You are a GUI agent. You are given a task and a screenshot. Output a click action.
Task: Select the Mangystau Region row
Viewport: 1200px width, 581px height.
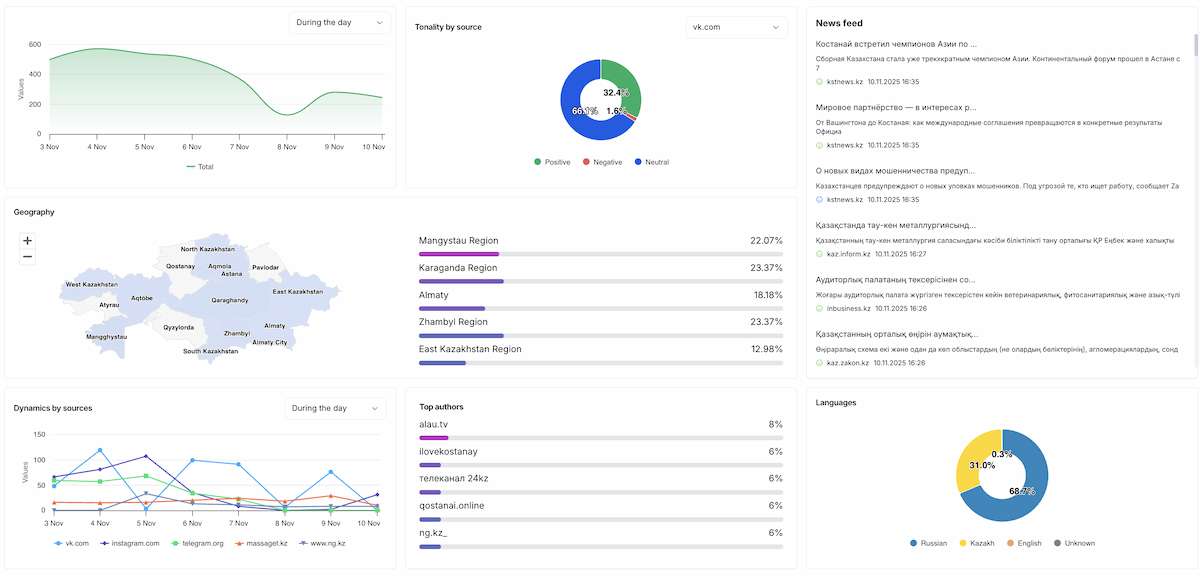600,246
